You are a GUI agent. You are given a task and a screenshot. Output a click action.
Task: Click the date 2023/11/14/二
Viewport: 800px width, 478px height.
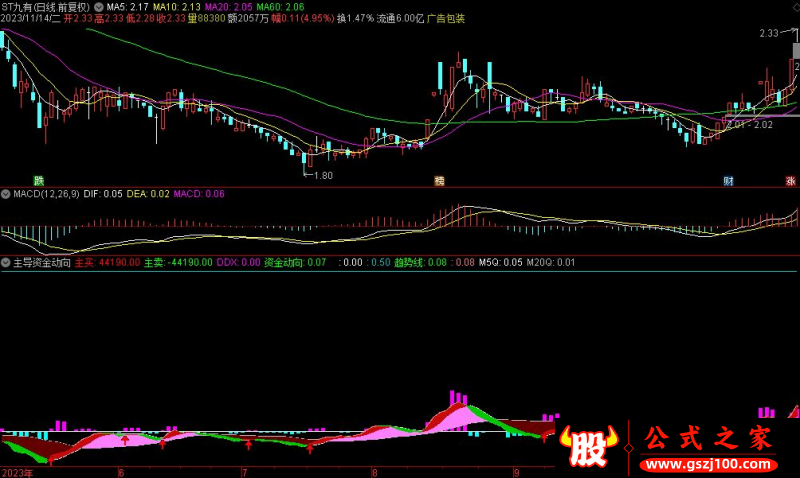point(31,19)
